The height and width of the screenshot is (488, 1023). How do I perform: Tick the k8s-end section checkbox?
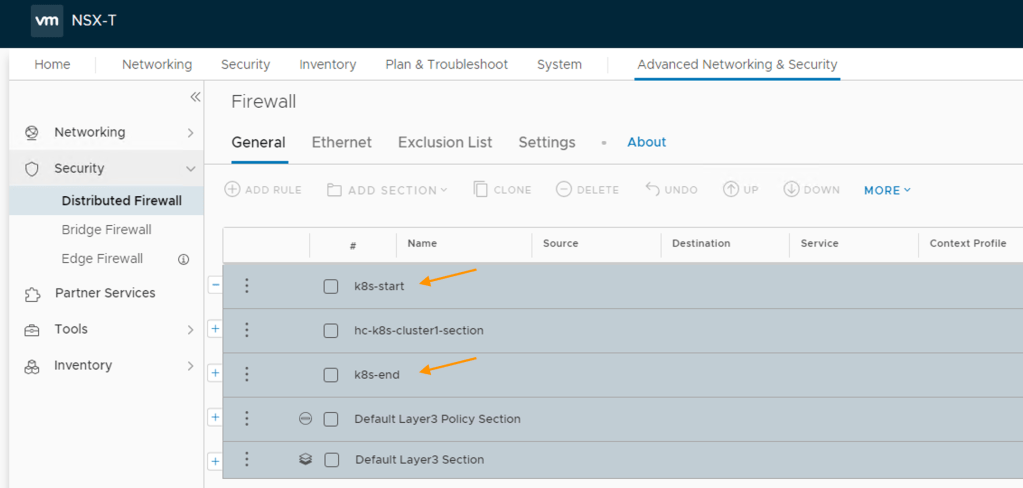tap(331, 375)
